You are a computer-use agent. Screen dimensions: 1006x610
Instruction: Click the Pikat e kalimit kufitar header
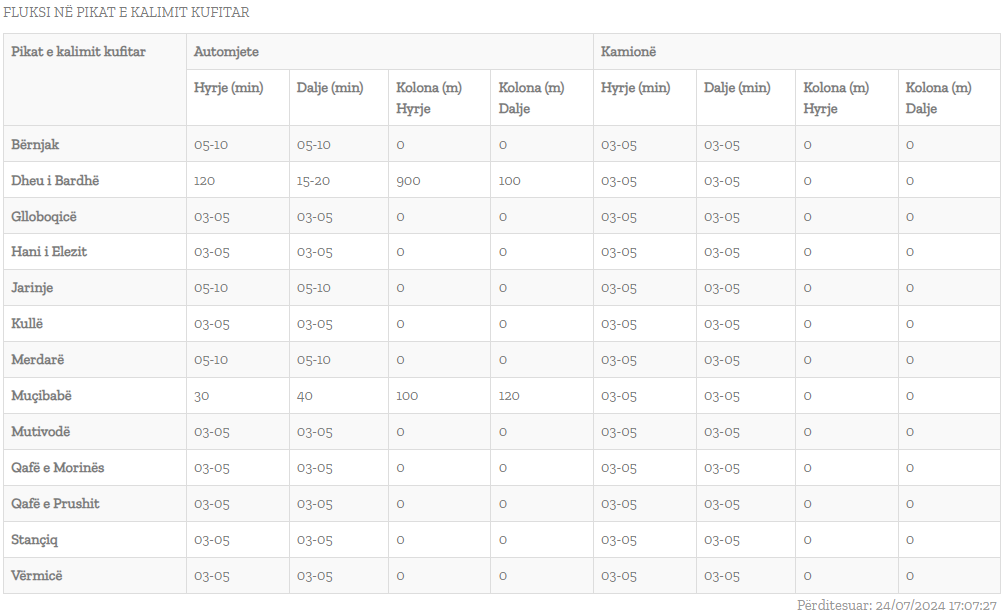pos(78,51)
